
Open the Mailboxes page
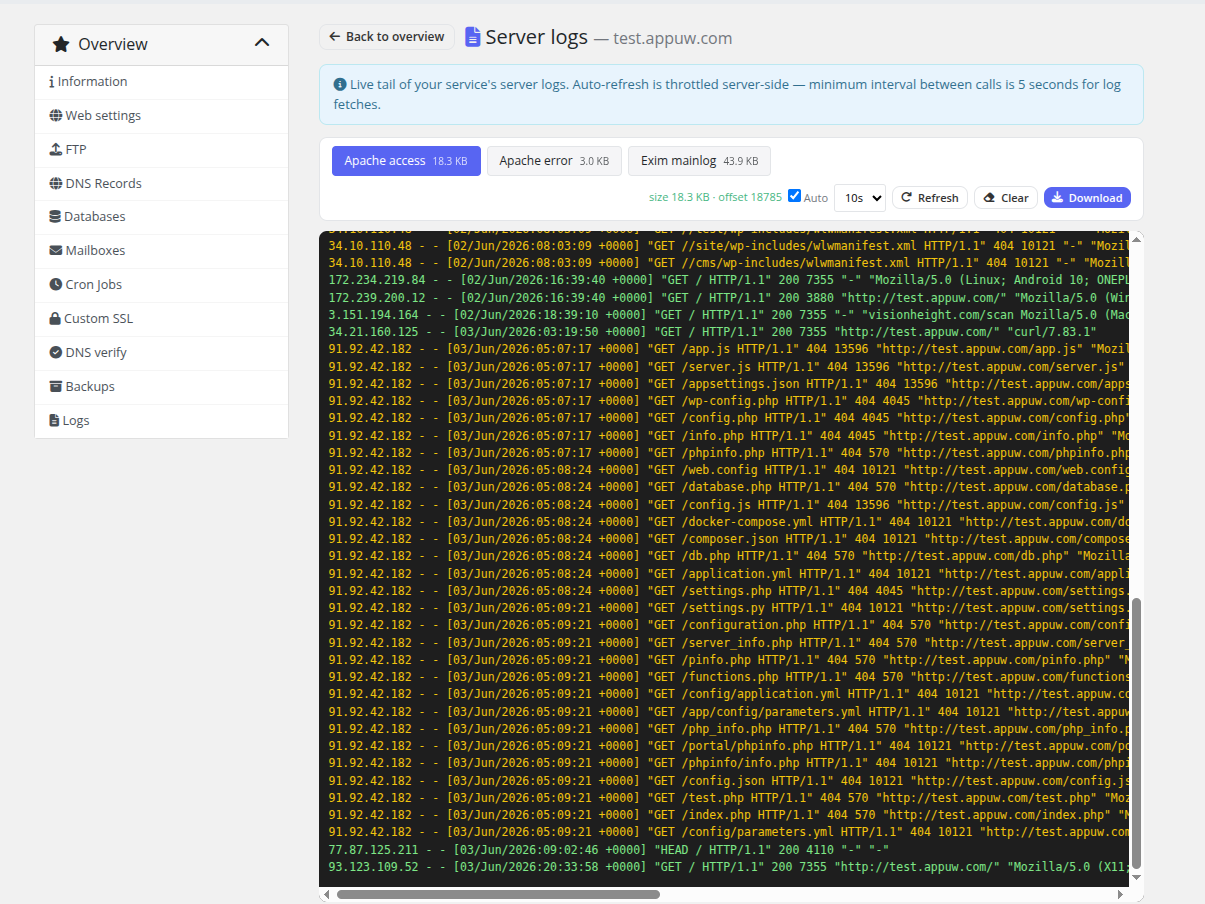click(161, 251)
